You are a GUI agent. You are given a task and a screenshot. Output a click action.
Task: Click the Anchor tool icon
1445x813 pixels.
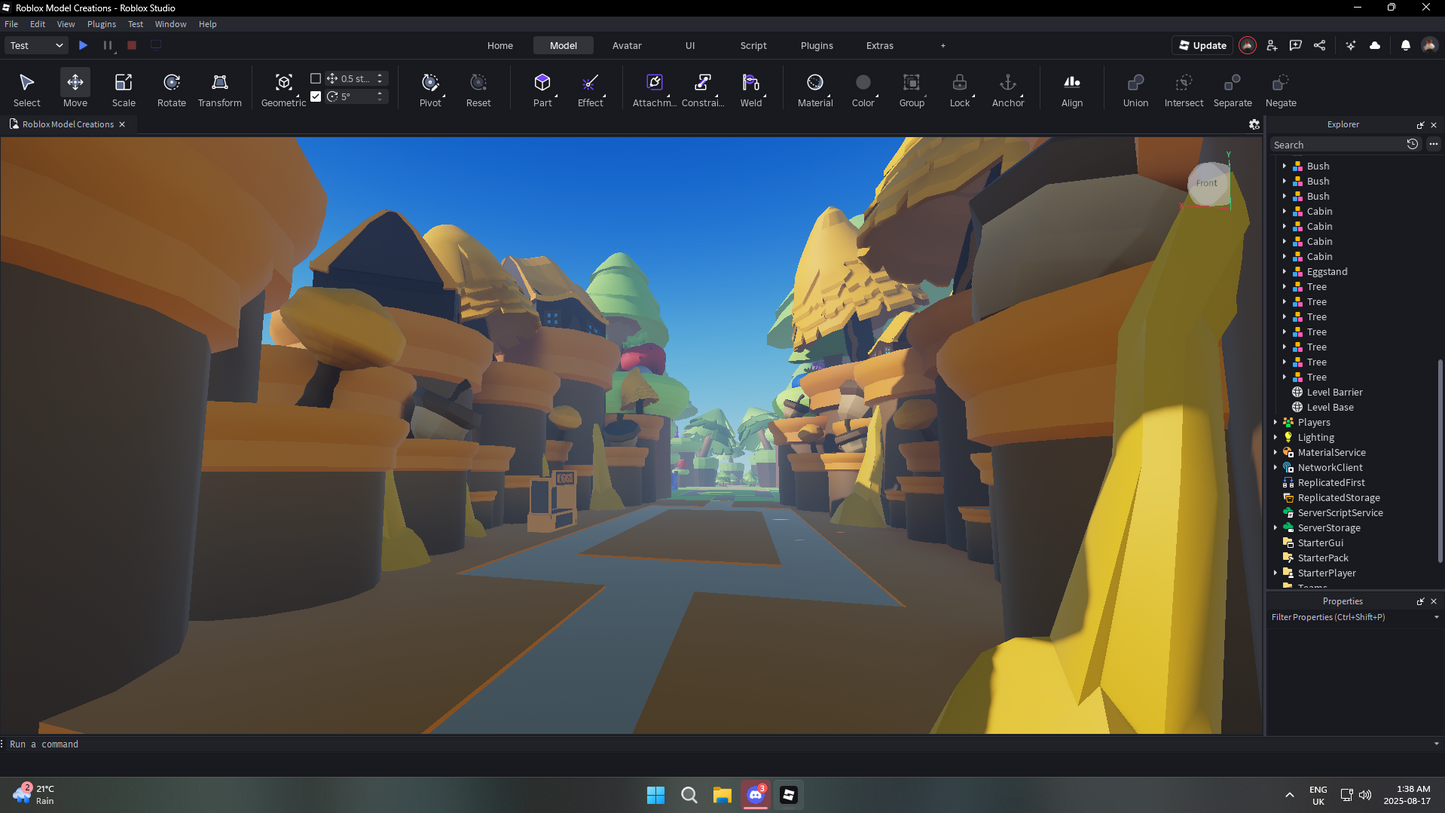point(1007,88)
